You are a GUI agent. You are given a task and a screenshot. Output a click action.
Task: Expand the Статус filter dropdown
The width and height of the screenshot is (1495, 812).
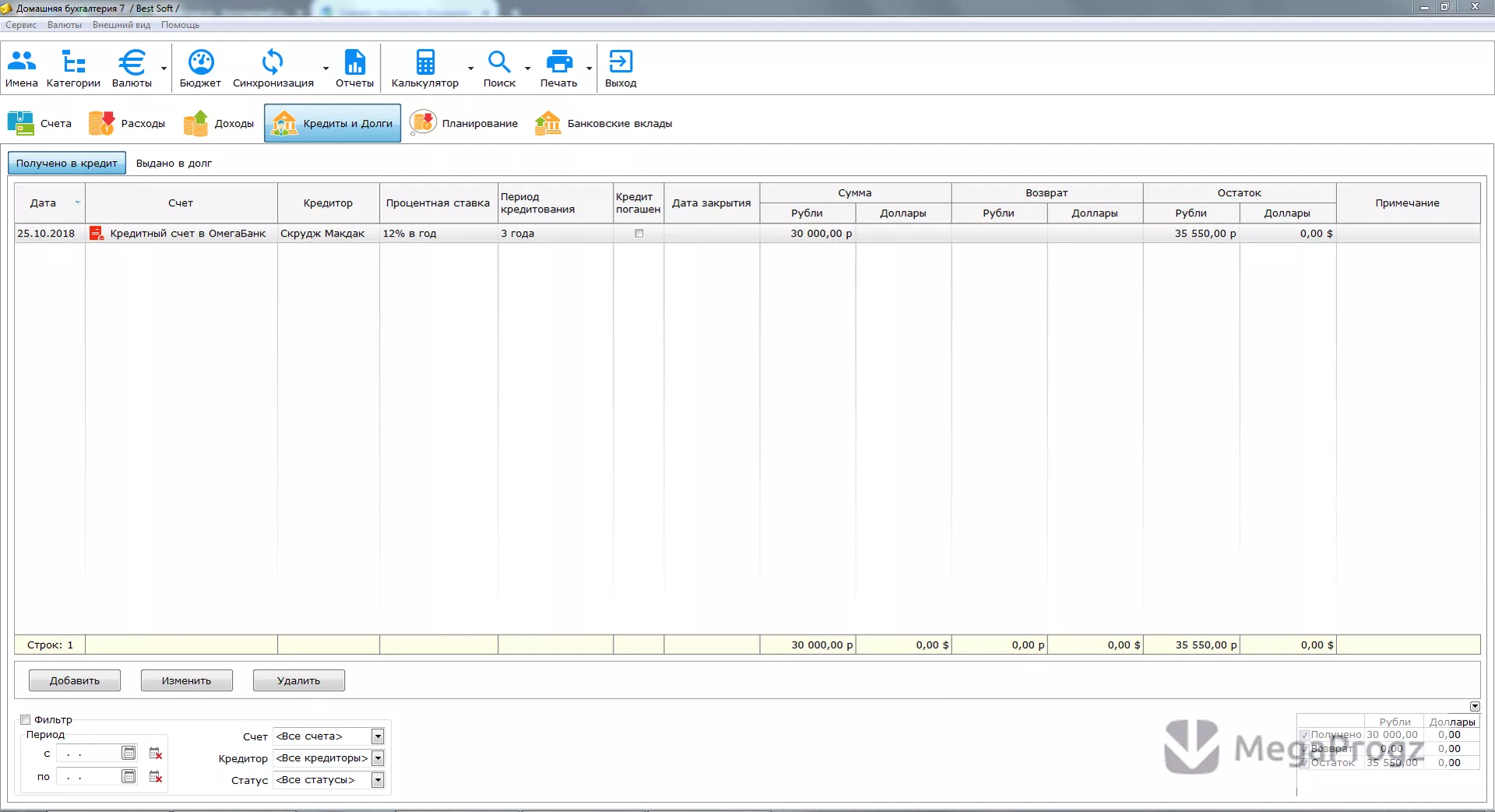tap(378, 780)
